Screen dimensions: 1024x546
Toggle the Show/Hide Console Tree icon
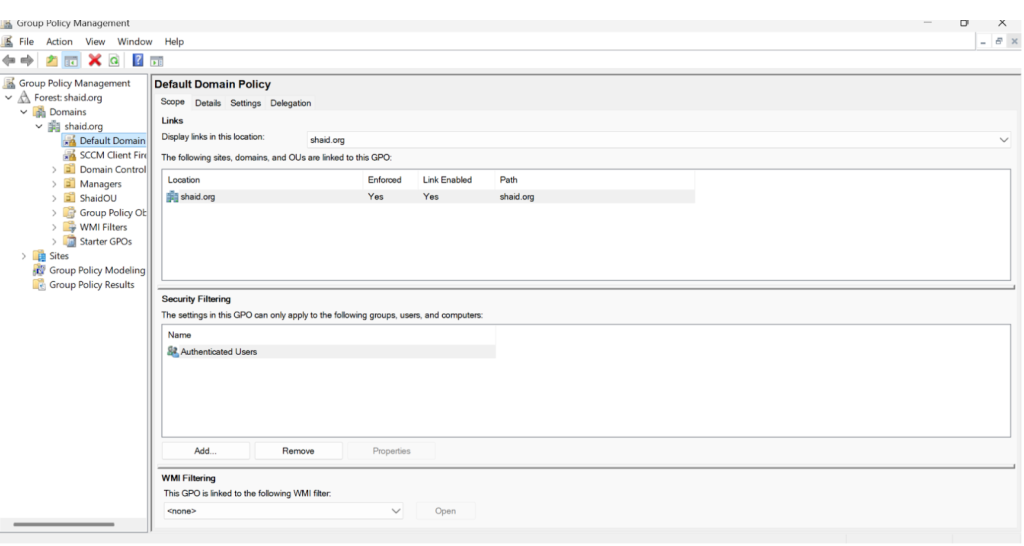click(x=72, y=61)
